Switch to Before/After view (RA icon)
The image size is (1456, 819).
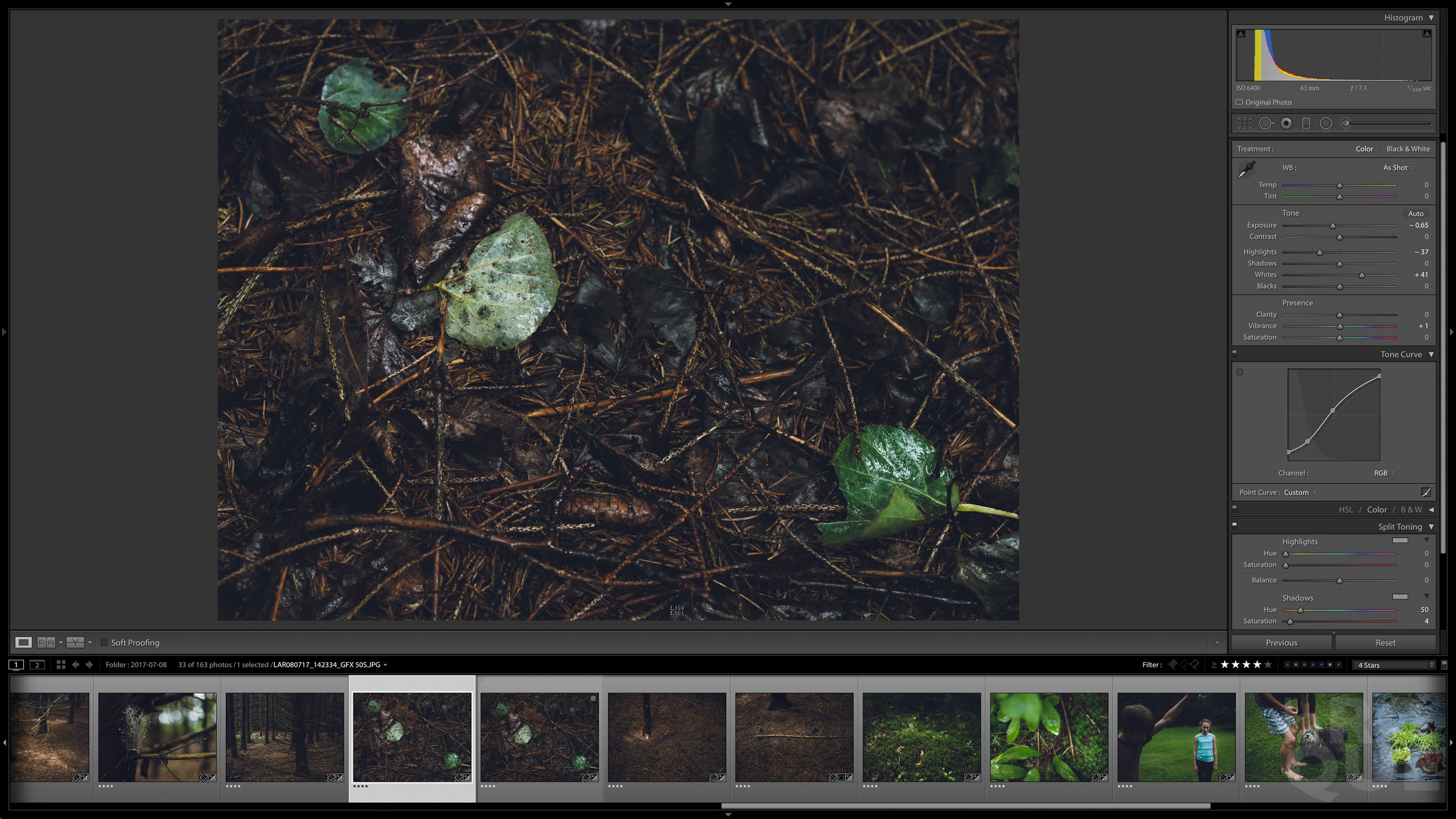(x=47, y=643)
